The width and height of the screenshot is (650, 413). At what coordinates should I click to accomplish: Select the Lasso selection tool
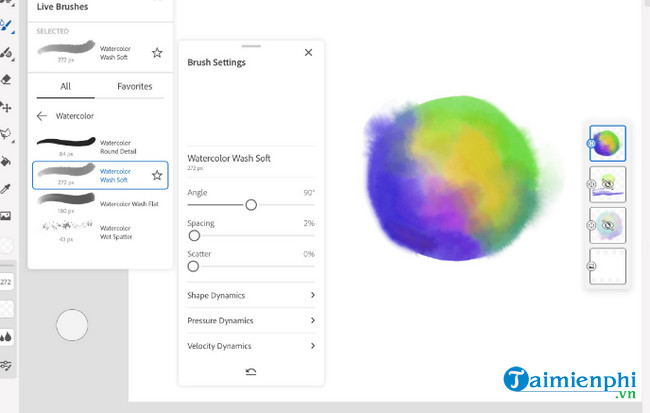pos(6,133)
